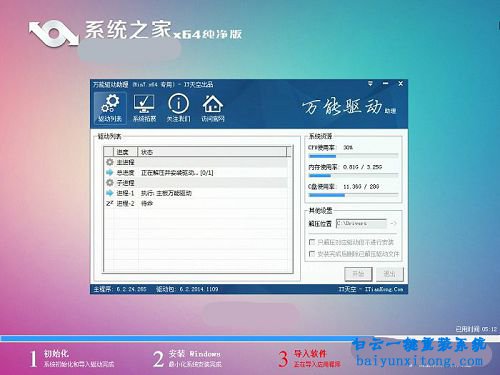Viewport: 500px width, 375px height.
Task: Click step 1 初始化 label
Action: click(56, 354)
